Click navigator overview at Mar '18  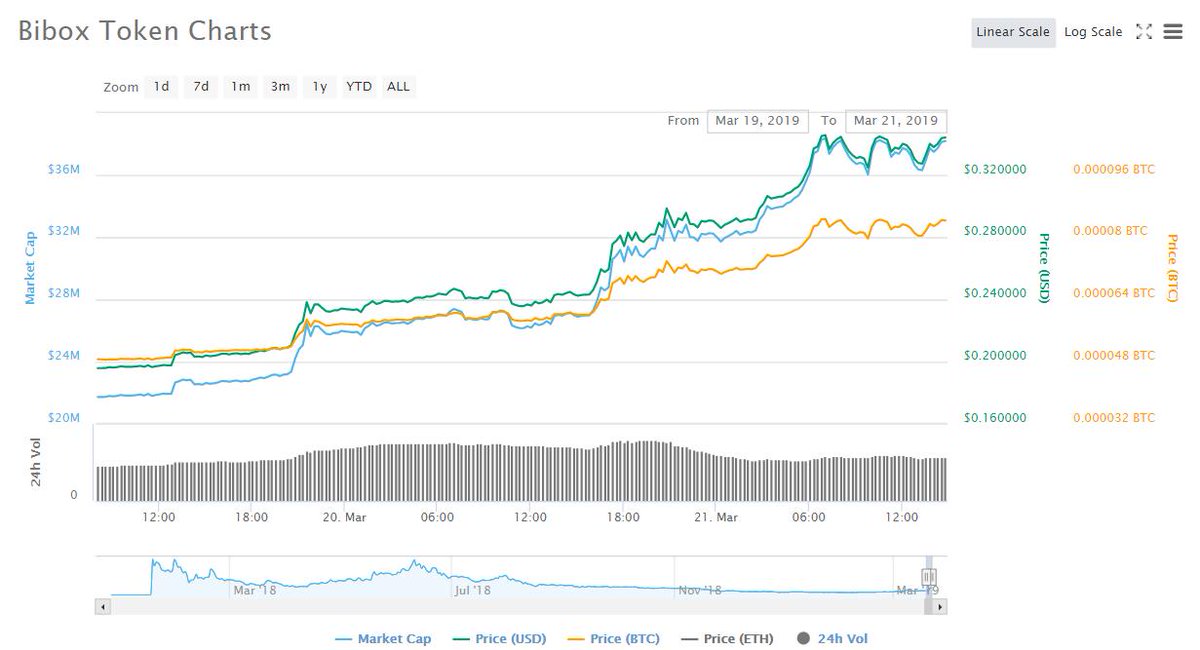tap(254, 590)
